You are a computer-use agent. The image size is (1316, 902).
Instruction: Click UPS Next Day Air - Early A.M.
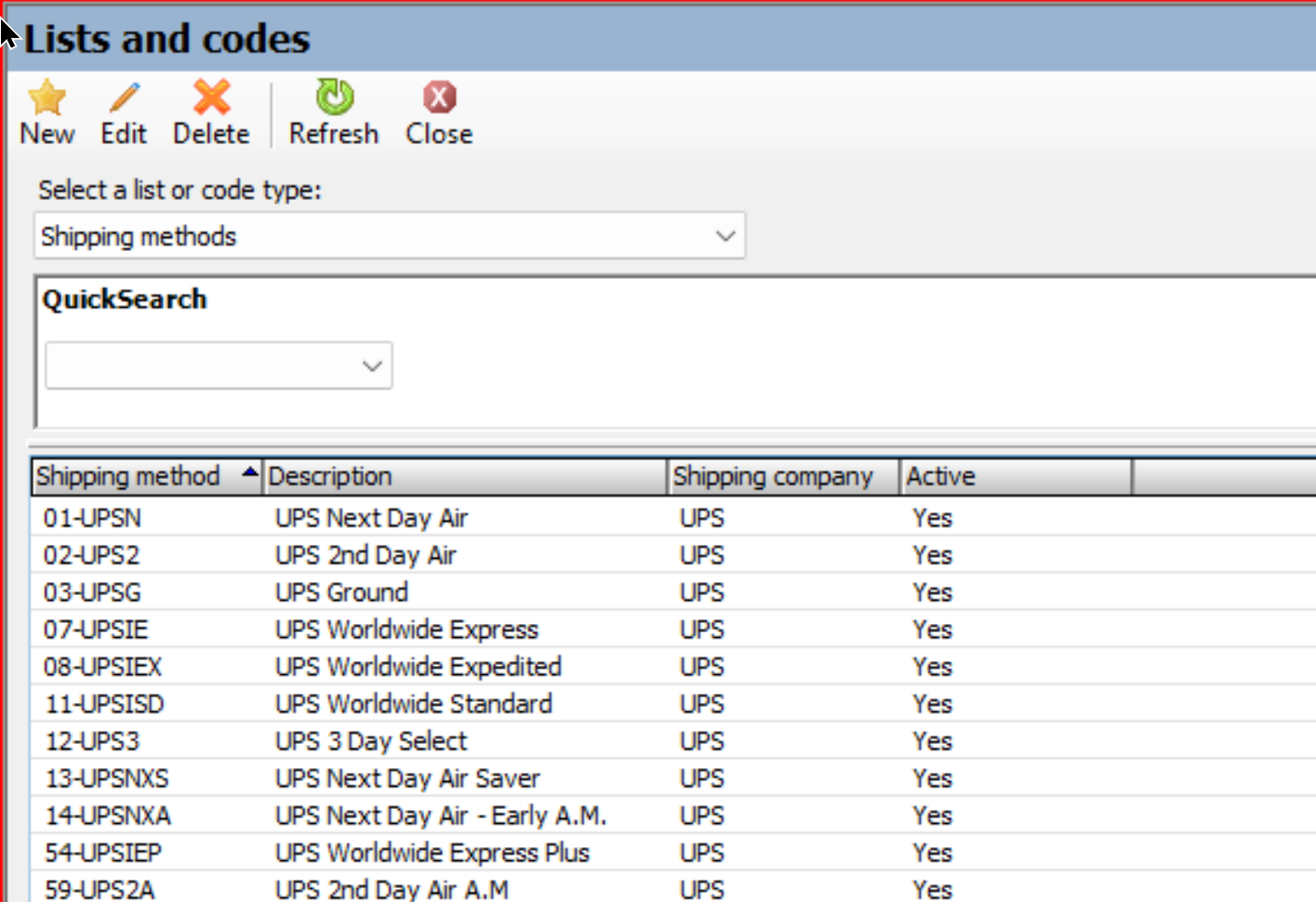coord(441,816)
